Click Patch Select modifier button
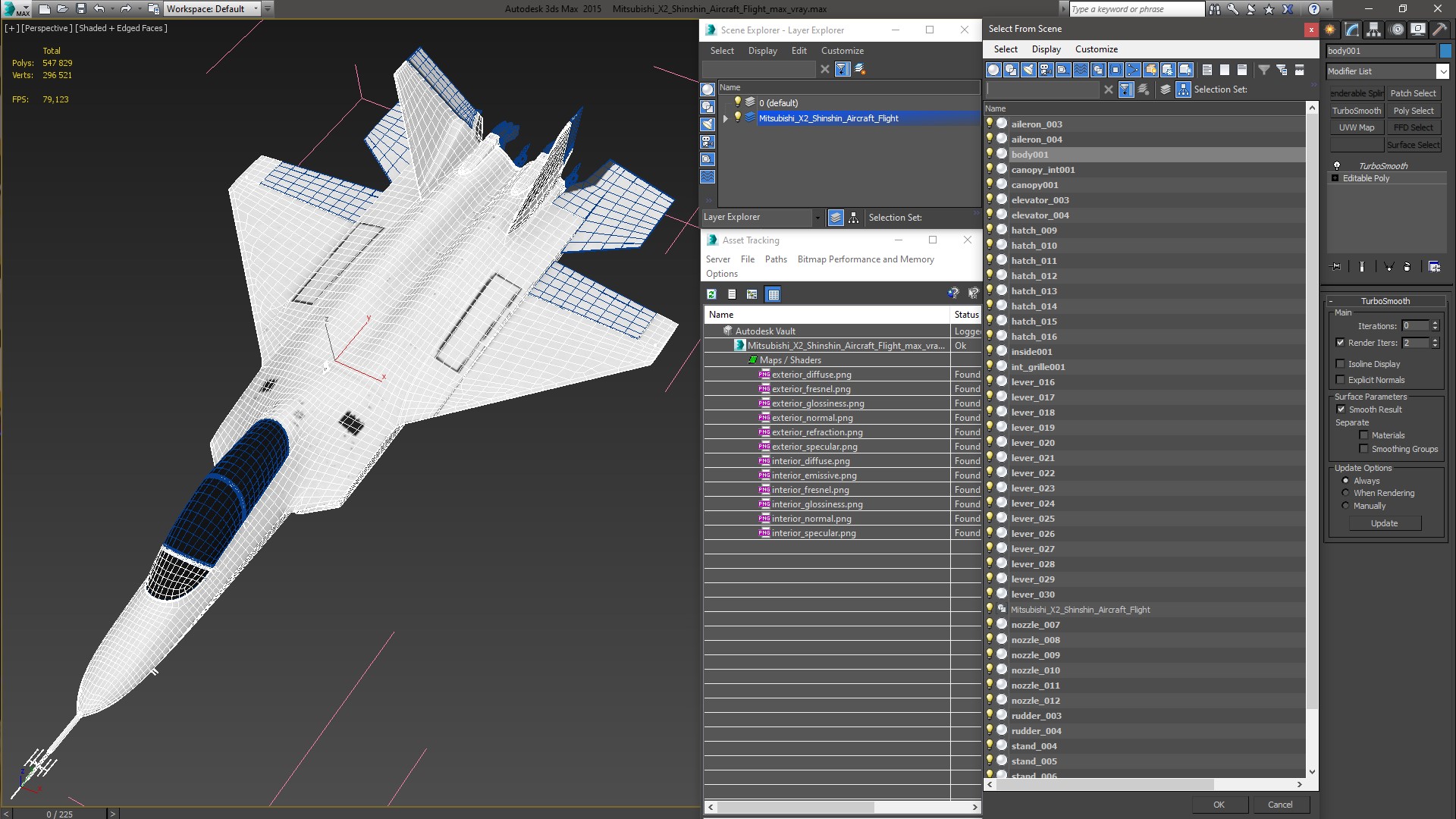The image size is (1456, 819). point(1414,93)
